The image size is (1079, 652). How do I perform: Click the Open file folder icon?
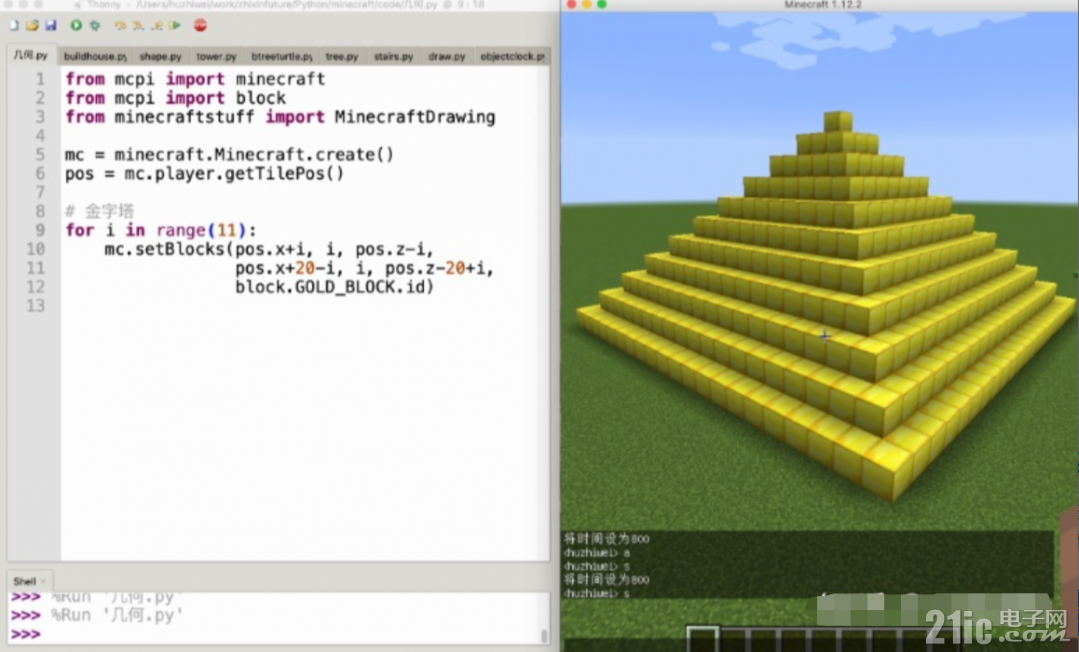pos(32,25)
